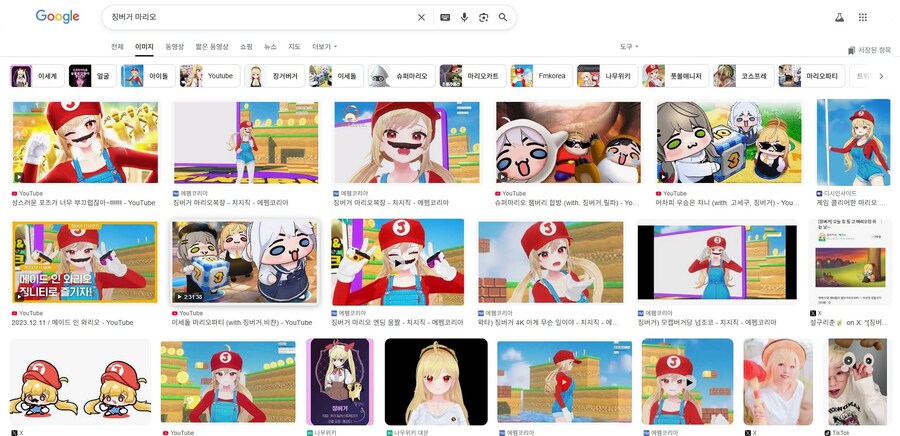Open the 뉴스 tab
900x436 pixels.
(x=270, y=46)
